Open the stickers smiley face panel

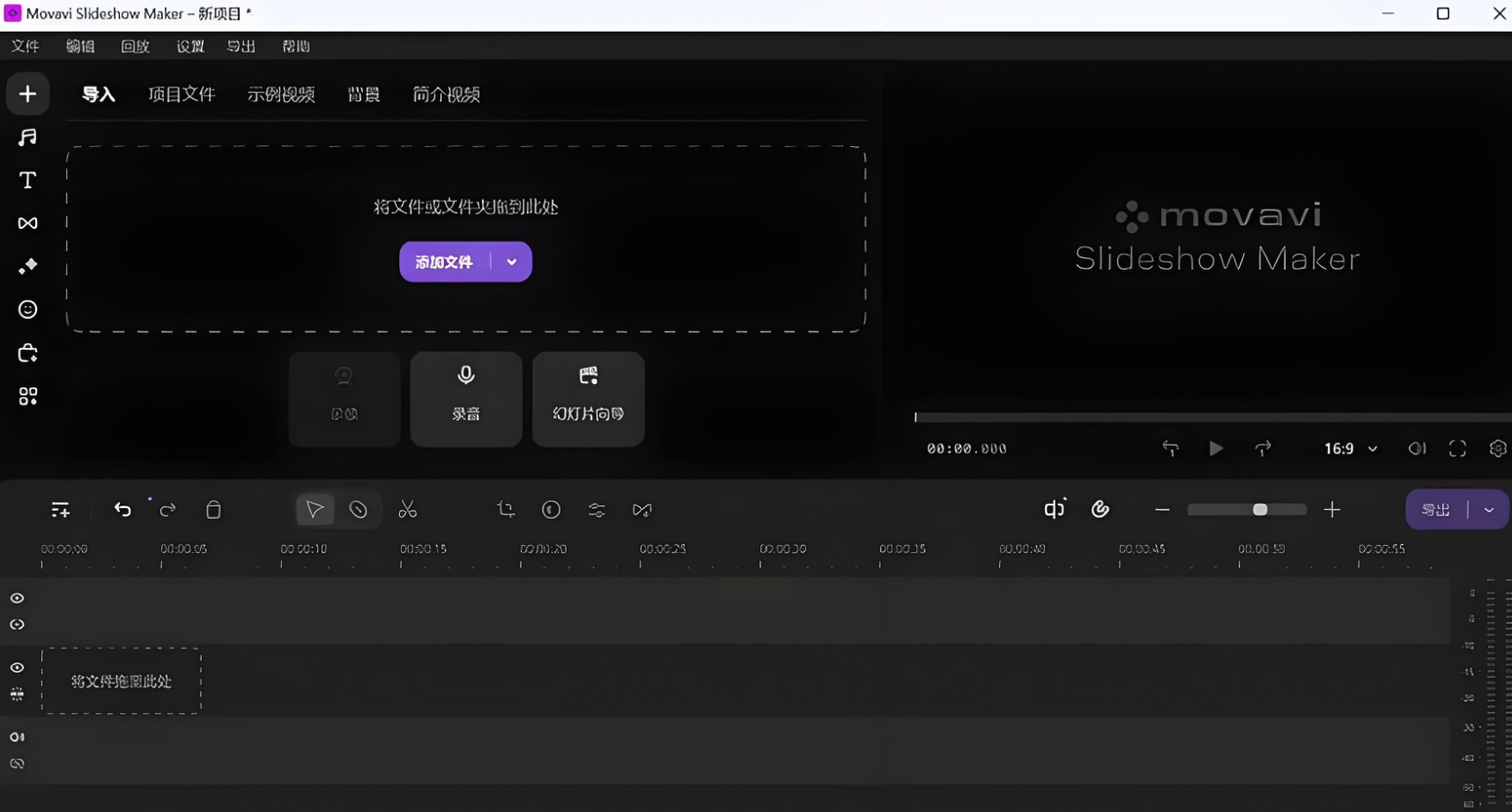coord(27,310)
